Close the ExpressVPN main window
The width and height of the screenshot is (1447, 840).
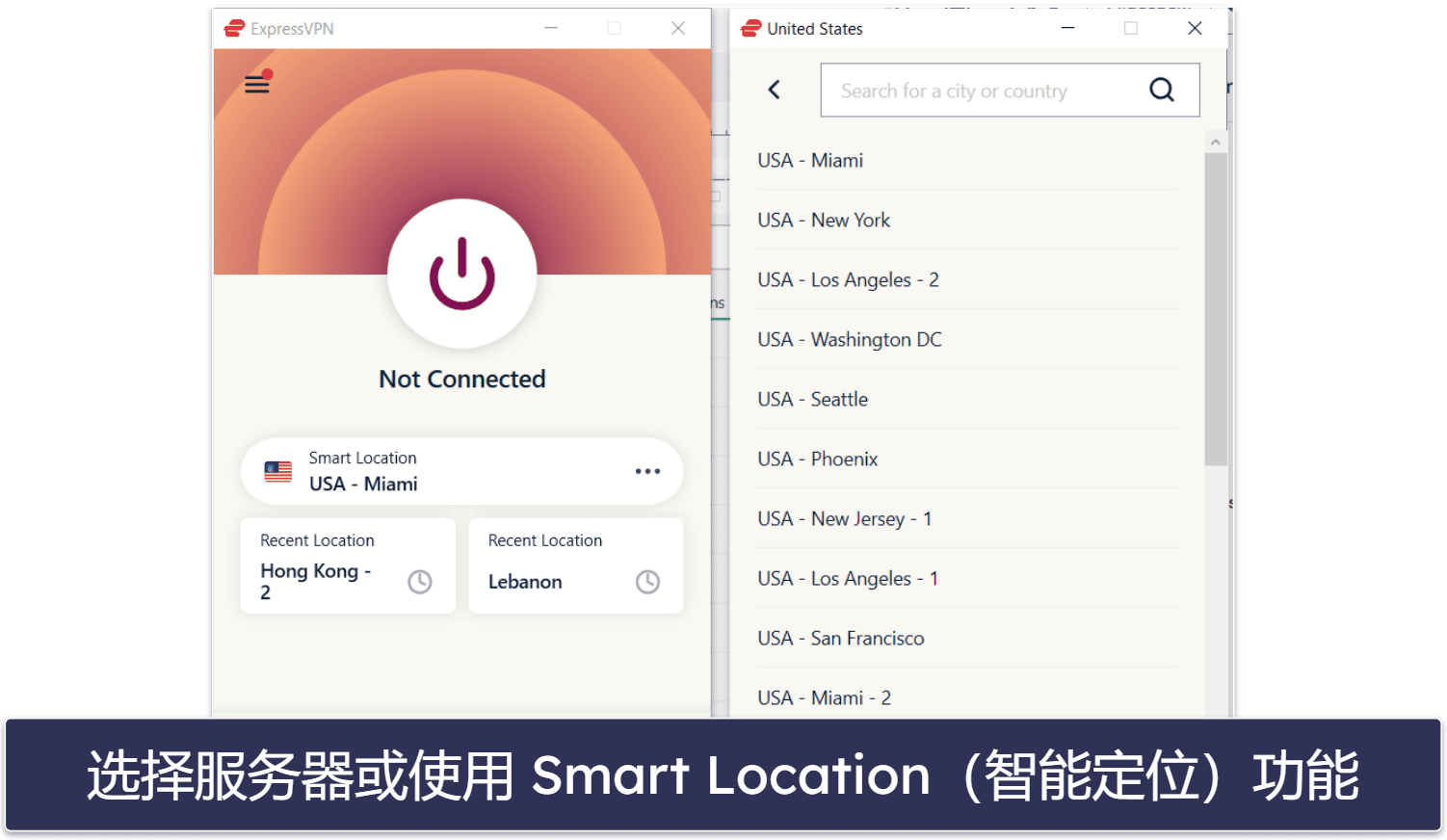click(x=678, y=28)
